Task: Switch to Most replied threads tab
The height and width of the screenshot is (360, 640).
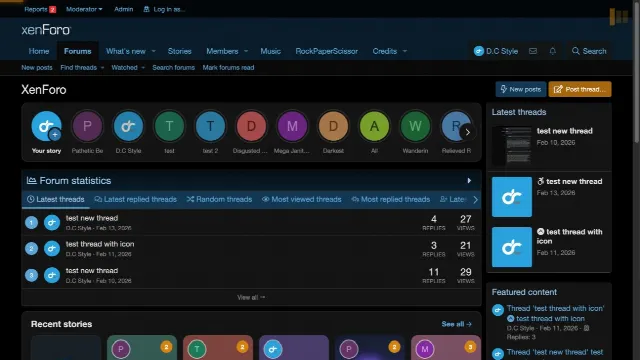Action: coord(391,199)
